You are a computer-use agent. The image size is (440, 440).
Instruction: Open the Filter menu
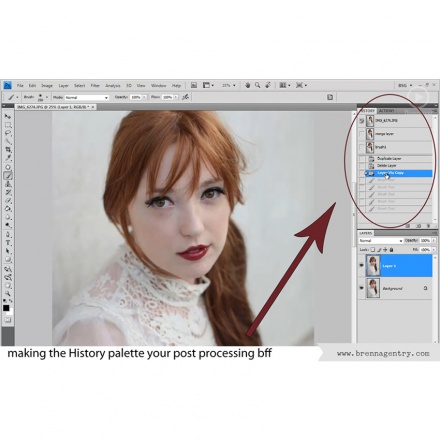(95, 86)
